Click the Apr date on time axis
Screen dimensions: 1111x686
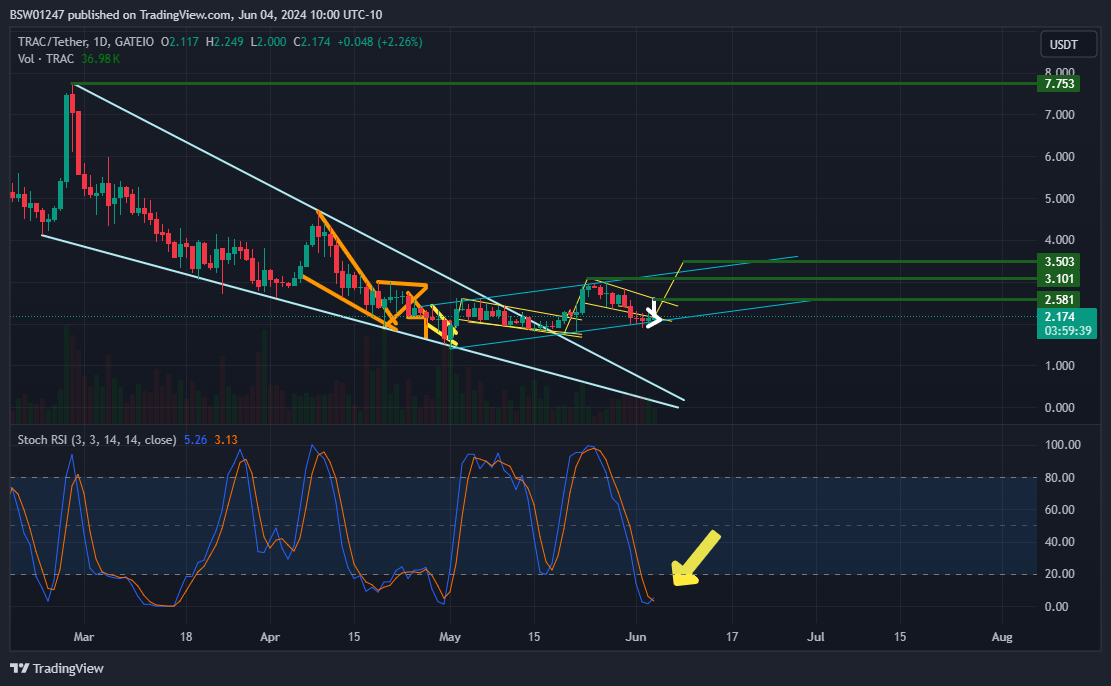pyautogui.click(x=270, y=637)
